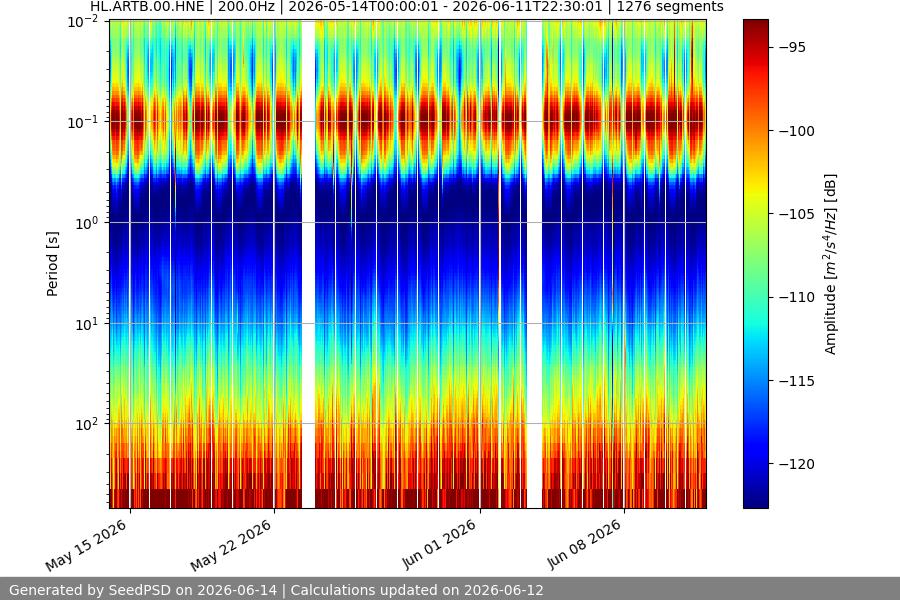Click the -105 colorbar tick value
This screenshot has width=900, height=600.
797,214
